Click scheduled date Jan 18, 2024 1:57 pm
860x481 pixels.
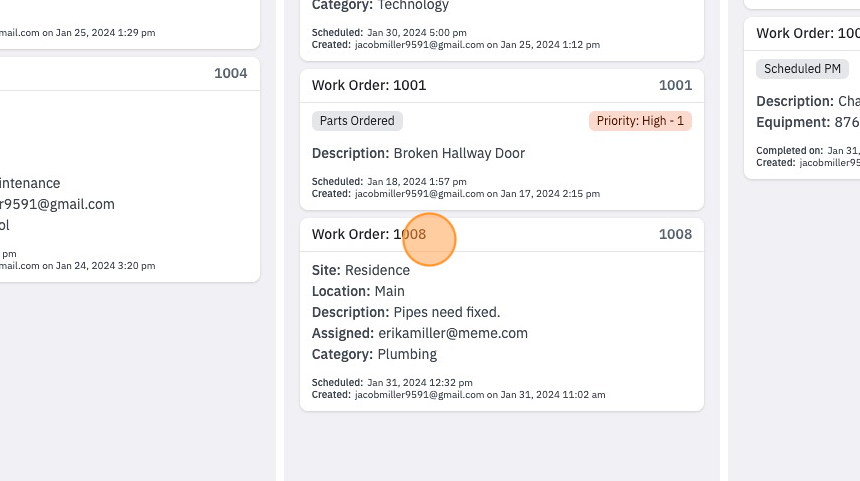pyautogui.click(x=417, y=182)
